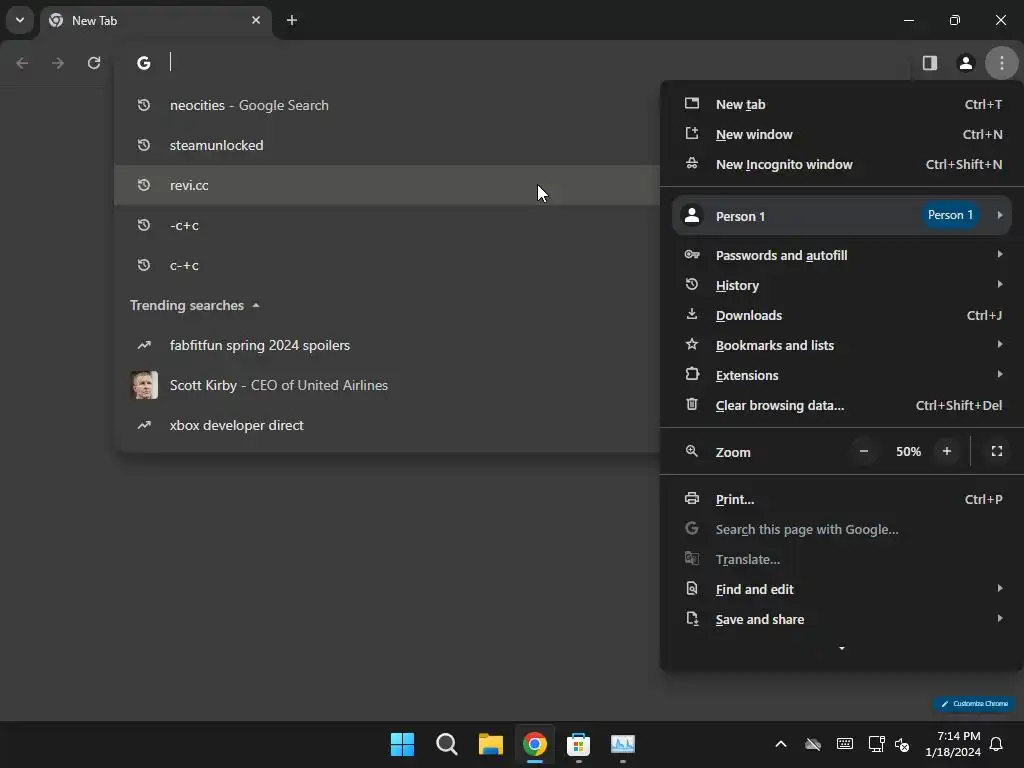1024x768 pixels.
Task: Click Chrome icon in taskbar
Action: pyautogui.click(x=534, y=744)
